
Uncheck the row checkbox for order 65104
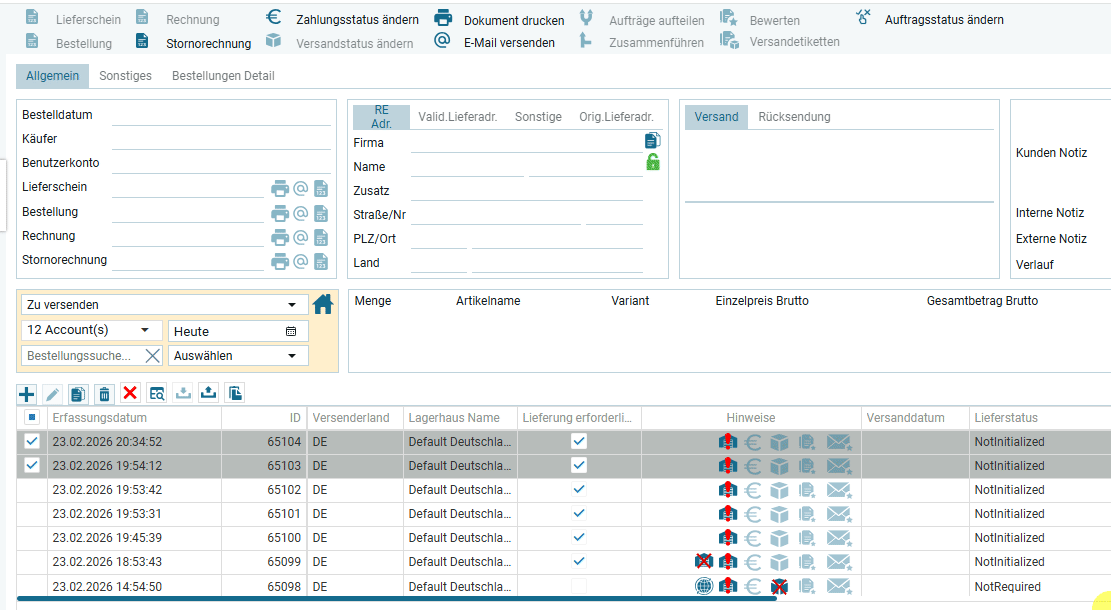click(32, 441)
